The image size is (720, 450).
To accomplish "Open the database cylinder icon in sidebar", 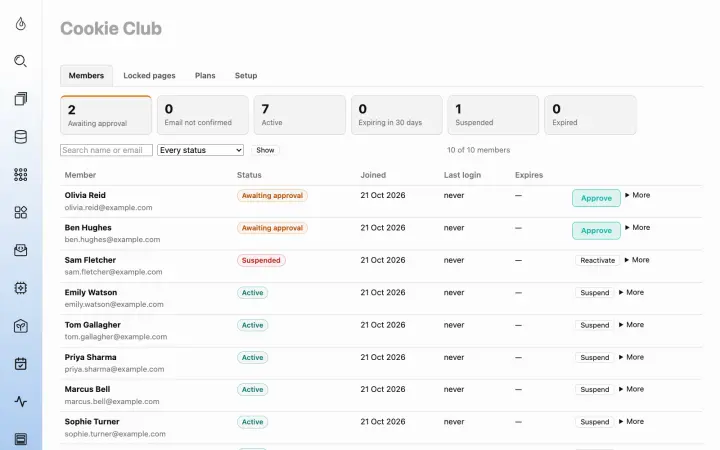I will tap(21, 137).
